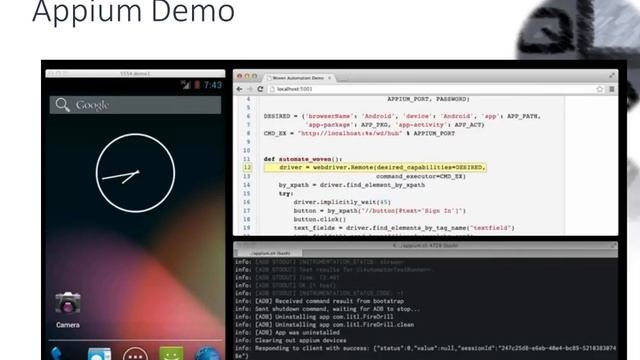Viewport: 640px width, 360px height.
Task: Click line number 12 in the gutter
Action: coord(247,167)
